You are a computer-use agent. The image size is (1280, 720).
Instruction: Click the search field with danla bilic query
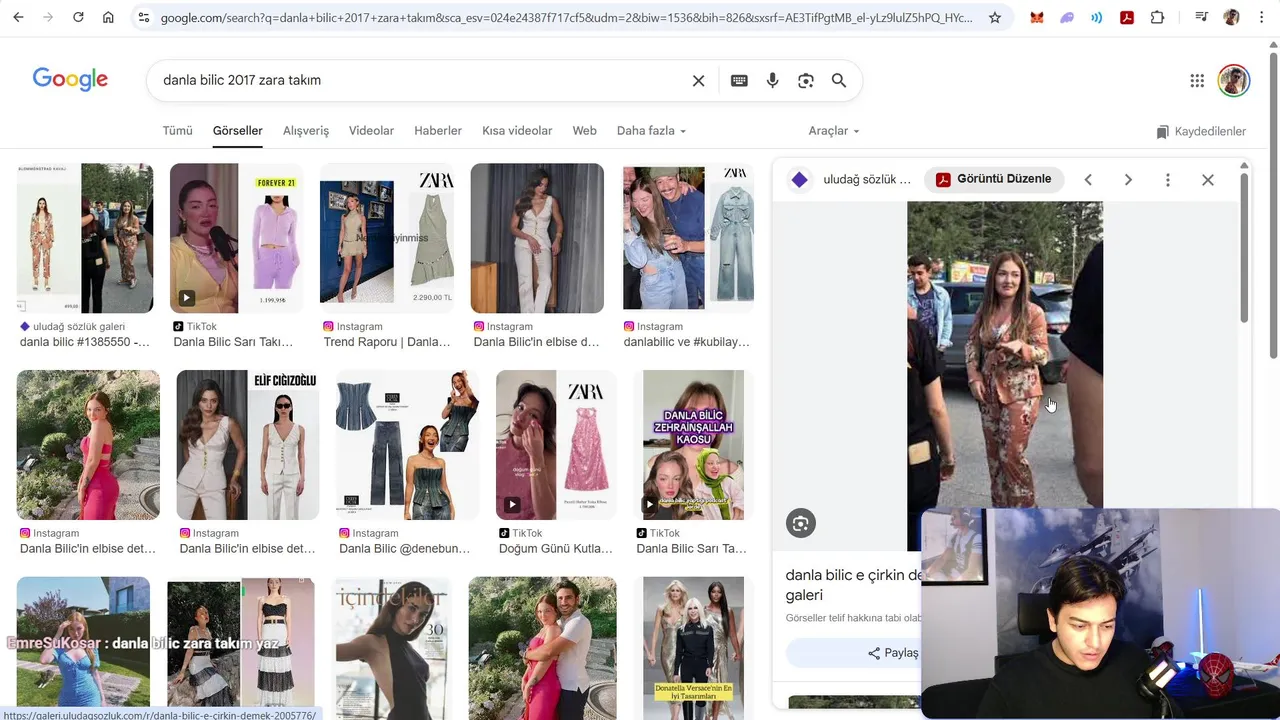coord(420,80)
